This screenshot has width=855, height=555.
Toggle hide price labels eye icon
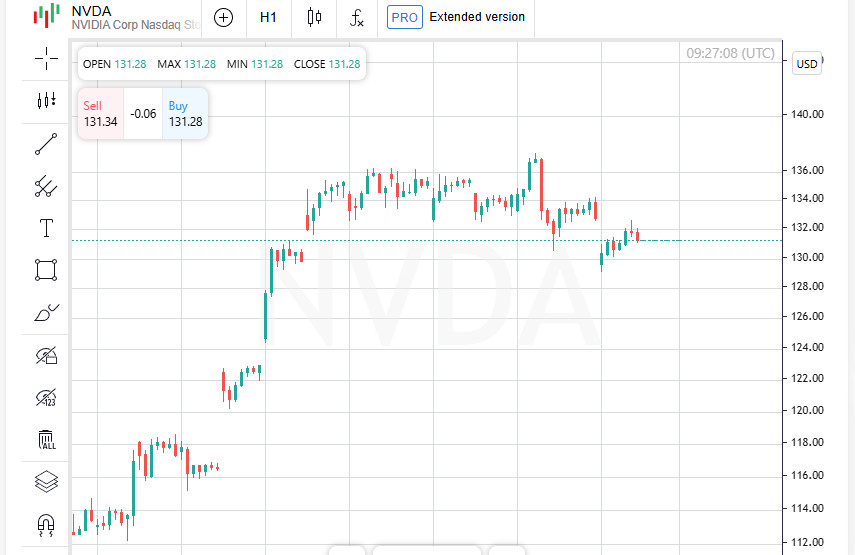tap(46, 397)
